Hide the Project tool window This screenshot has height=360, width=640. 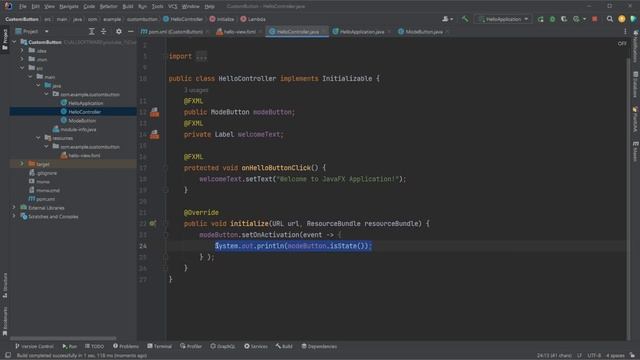[131, 31]
